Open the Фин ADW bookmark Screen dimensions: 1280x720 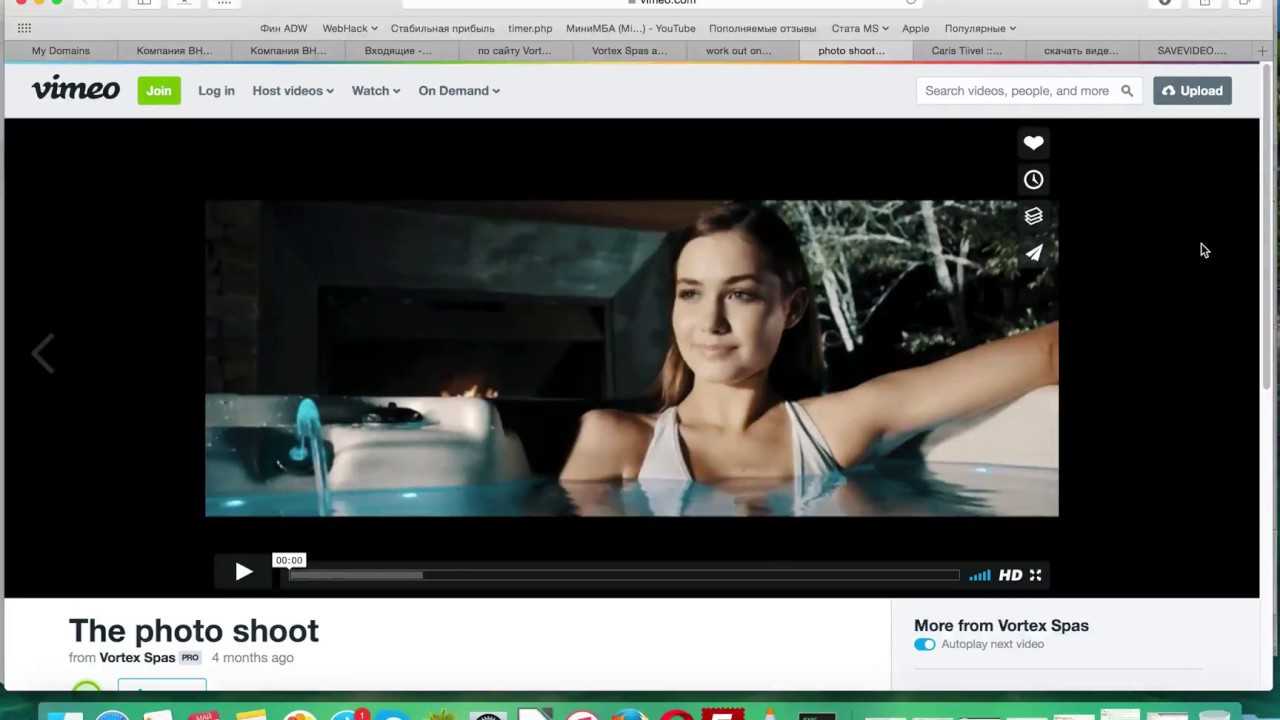pos(284,28)
